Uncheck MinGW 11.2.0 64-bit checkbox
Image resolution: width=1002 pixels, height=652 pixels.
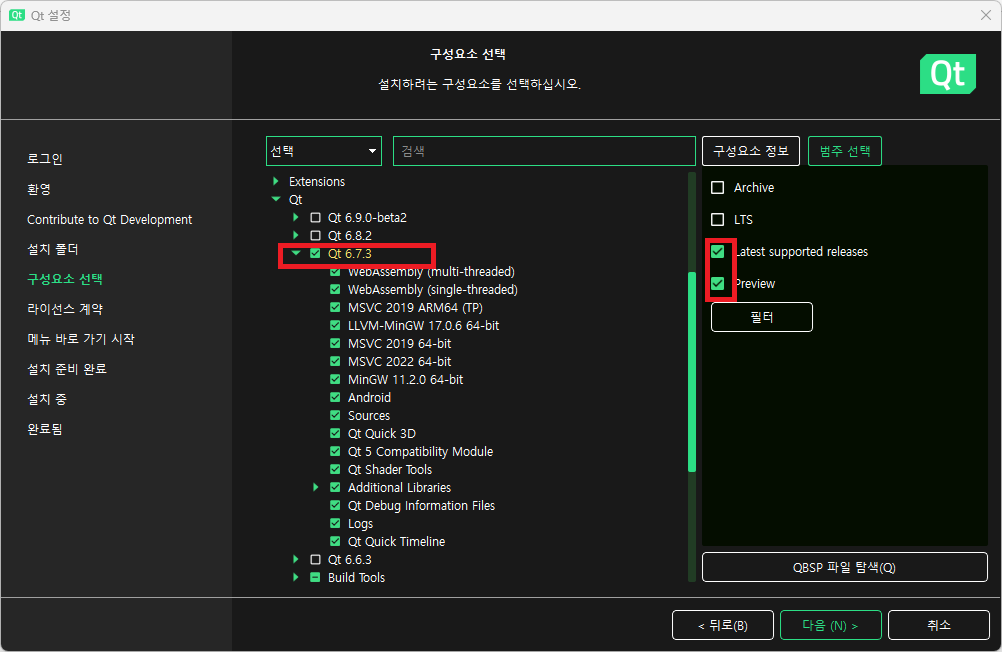point(335,379)
